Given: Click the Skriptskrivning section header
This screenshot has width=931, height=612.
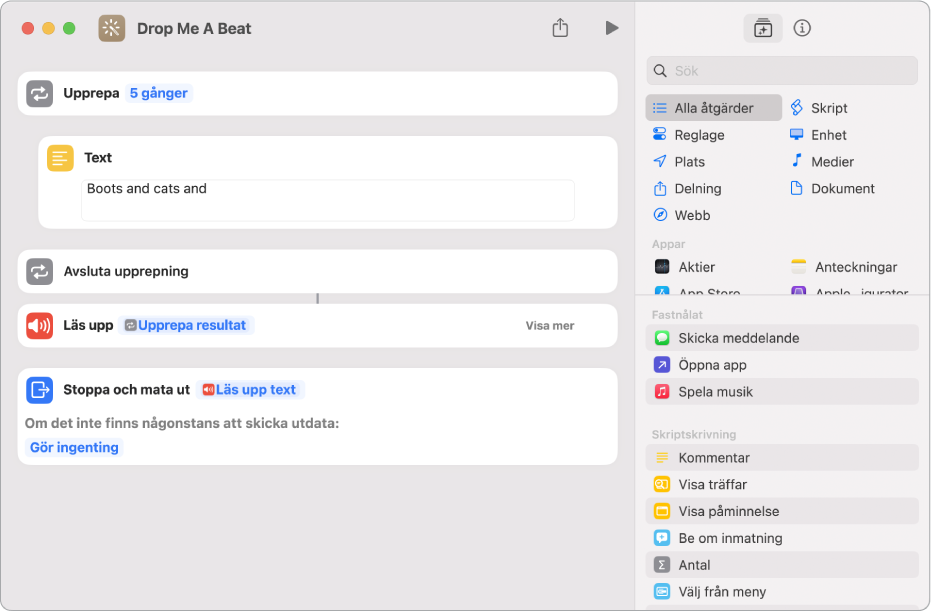Looking at the screenshot, I should click(x=694, y=435).
